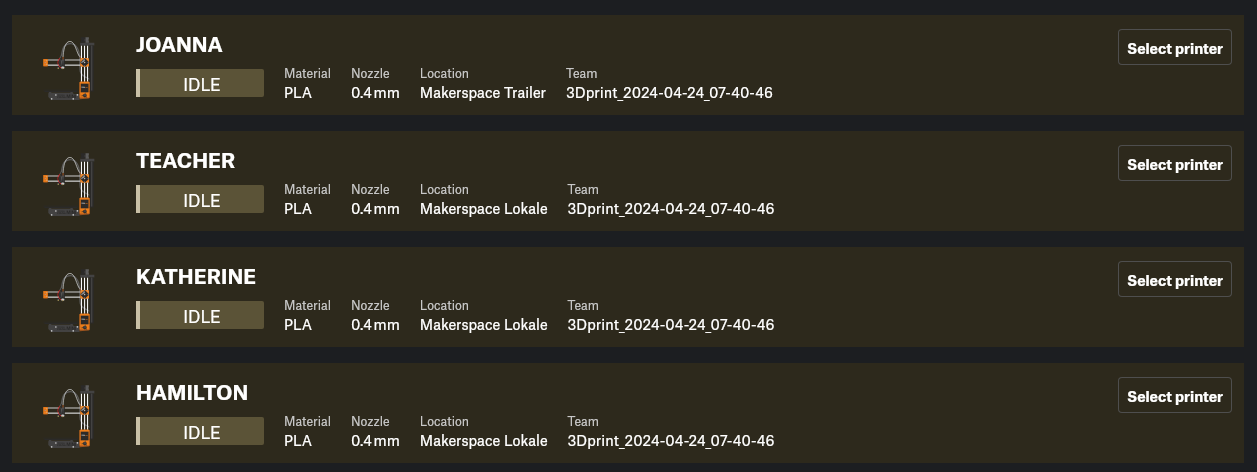The width and height of the screenshot is (1257, 472).
Task: Click Makerspace Trailer location for JOANNA
Action: (483, 93)
